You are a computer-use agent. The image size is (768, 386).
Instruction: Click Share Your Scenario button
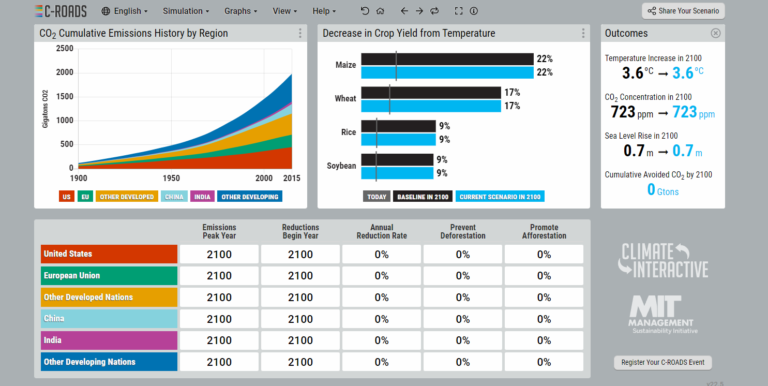click(683, 11)
